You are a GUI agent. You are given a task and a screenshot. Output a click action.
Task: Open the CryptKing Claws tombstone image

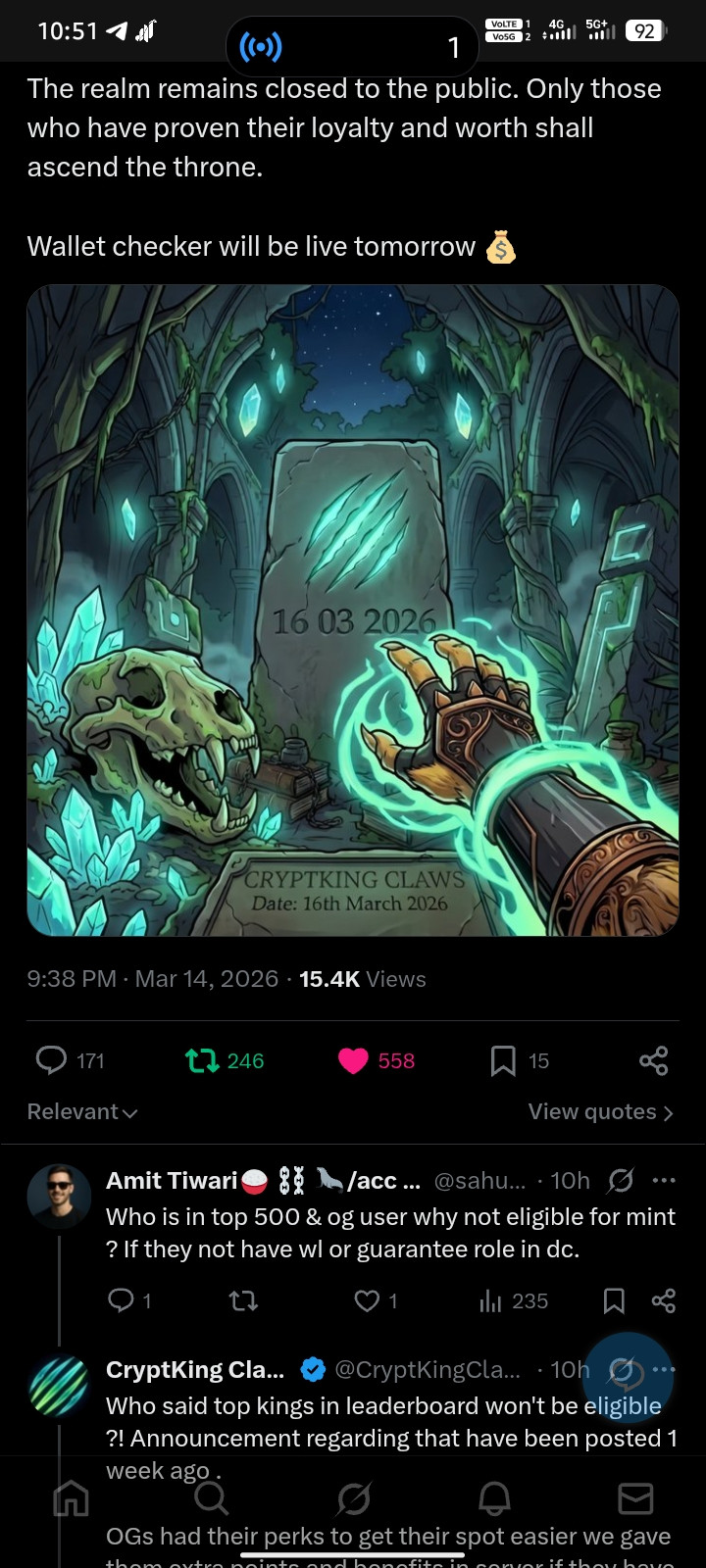tap(353, 611)
